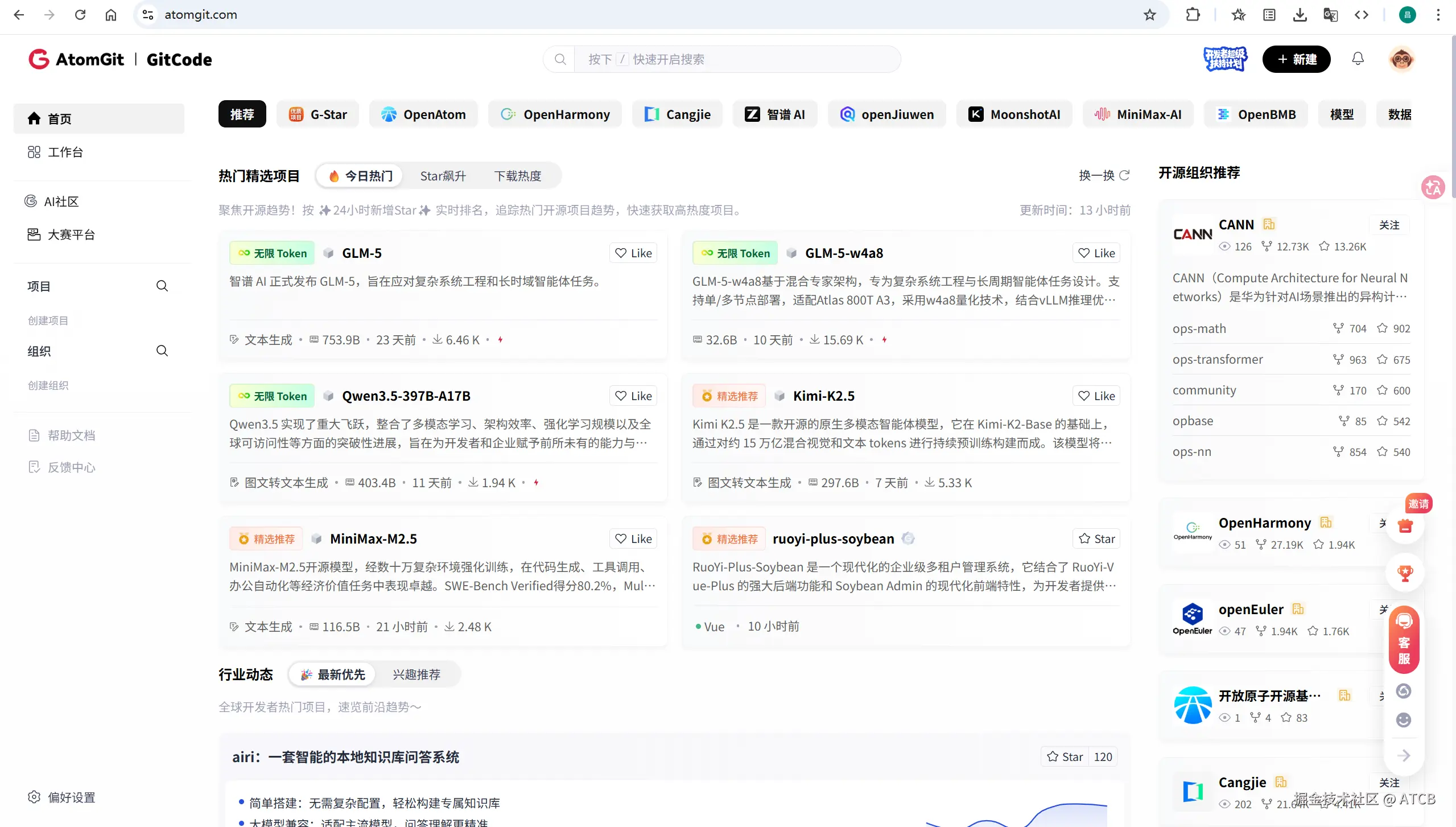Click the translate floating icon at right edge
1456x827 pixels.
(1432, 187)
